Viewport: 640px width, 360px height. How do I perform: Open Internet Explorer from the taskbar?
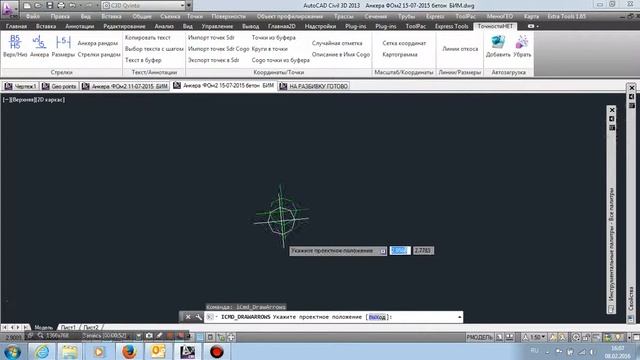pos(41,351)
